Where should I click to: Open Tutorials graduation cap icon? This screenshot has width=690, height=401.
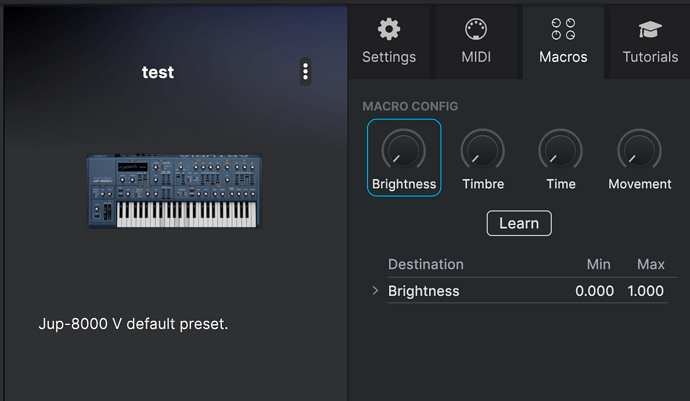[650, 29]
